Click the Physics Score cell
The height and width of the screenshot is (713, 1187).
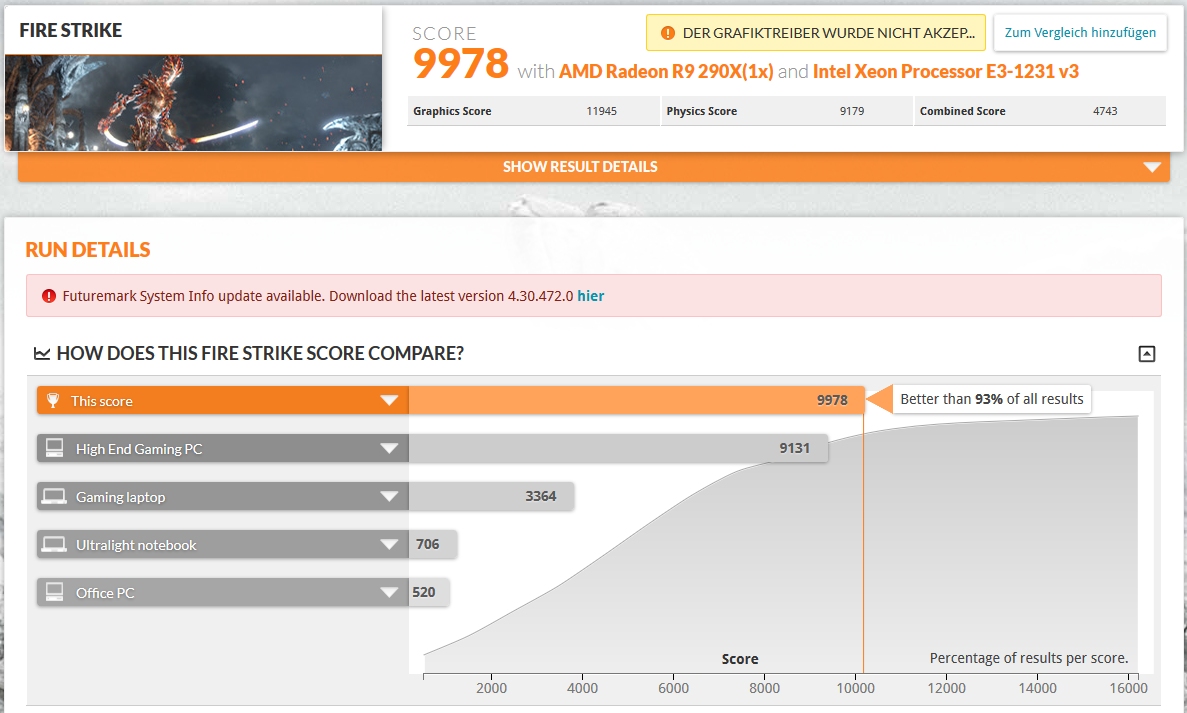coord(787,111)
